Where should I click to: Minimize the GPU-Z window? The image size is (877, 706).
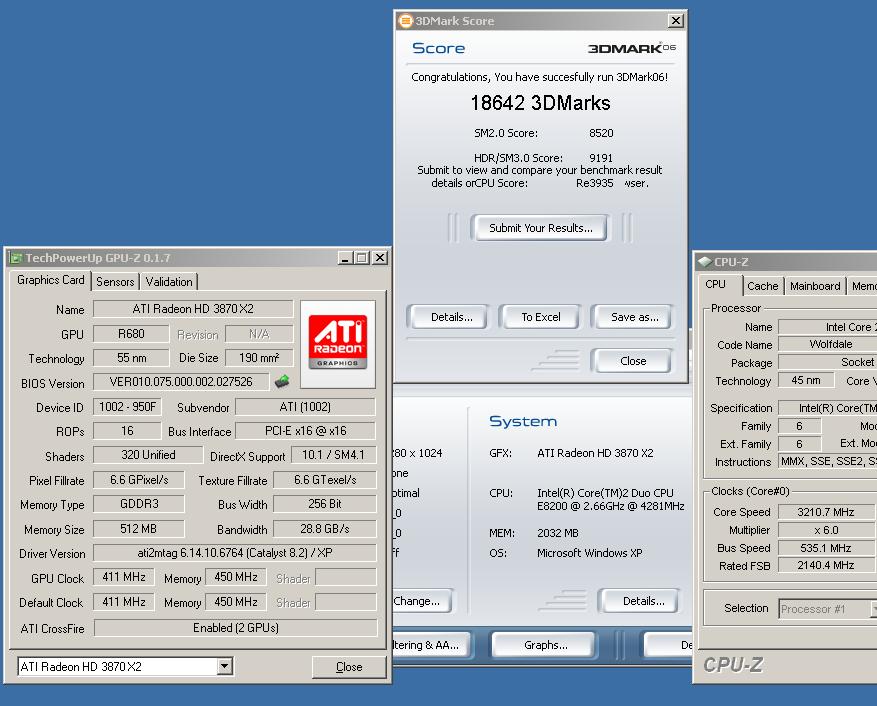tap(345, 258)
